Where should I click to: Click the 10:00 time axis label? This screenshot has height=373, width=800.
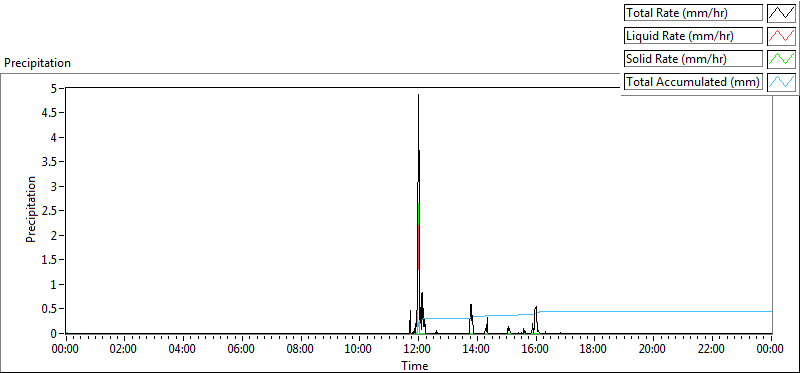pyautogui.click(x=359, y=350)
